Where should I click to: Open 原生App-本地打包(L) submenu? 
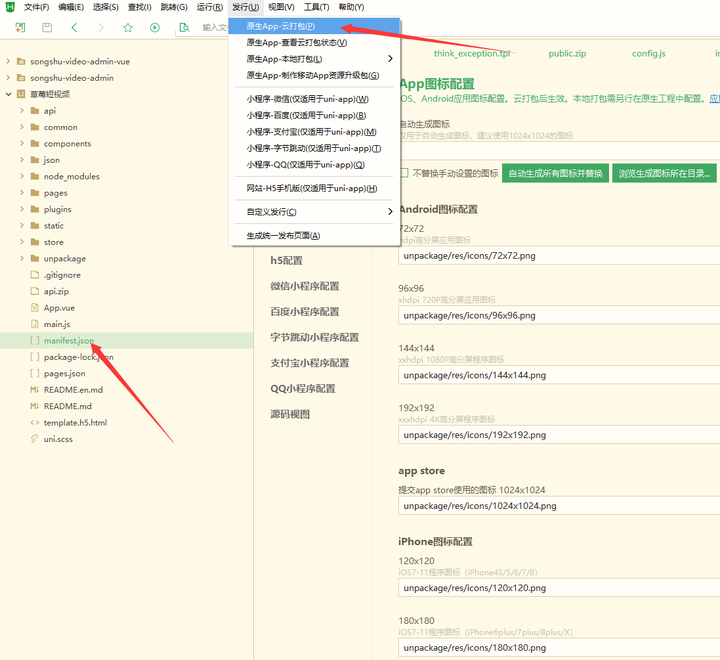coord(314,59)
